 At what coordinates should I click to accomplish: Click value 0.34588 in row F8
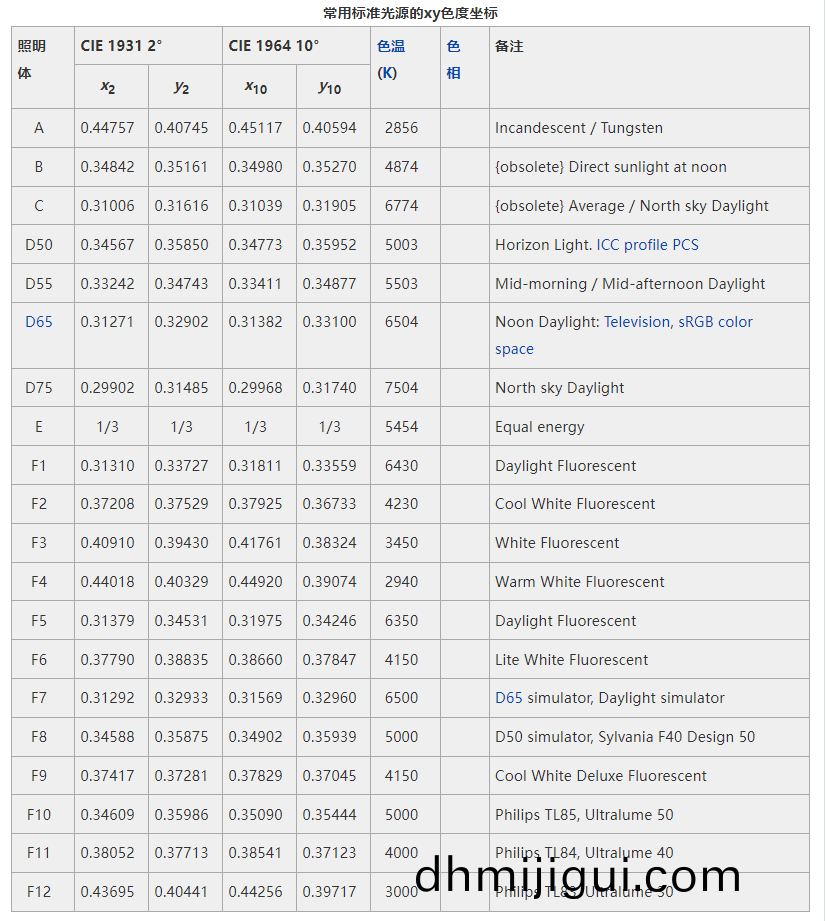tap(108, 737)
